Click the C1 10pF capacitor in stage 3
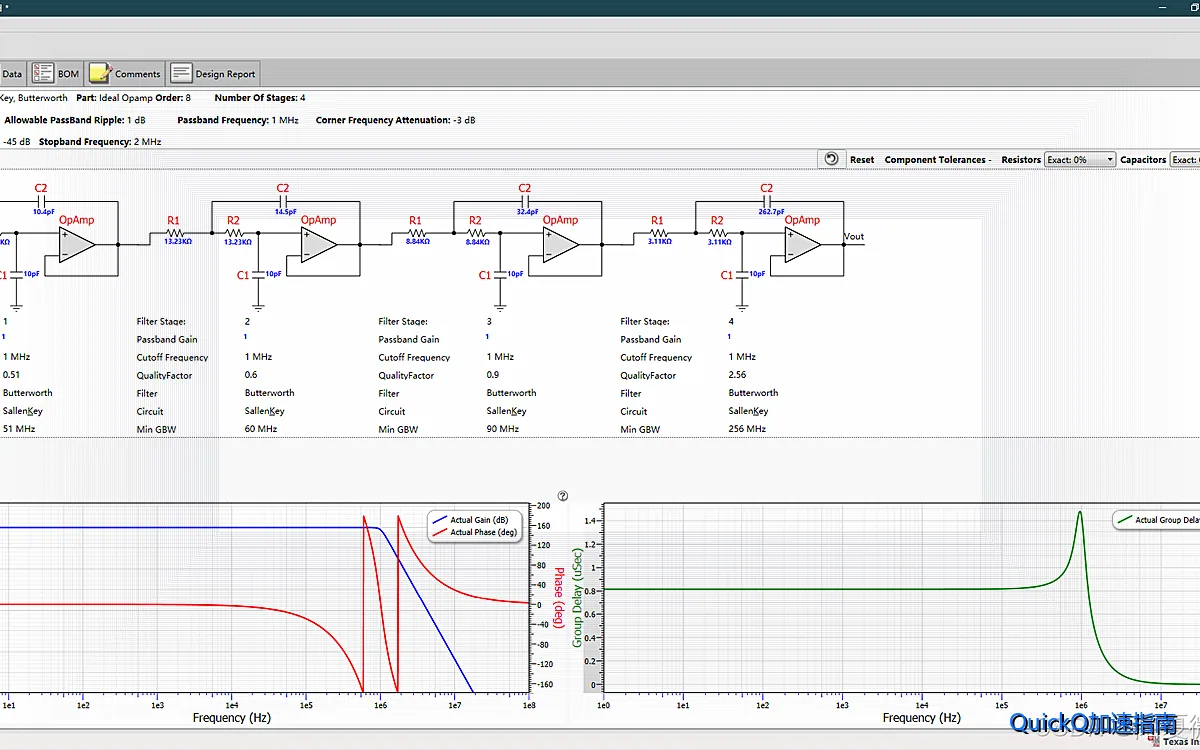The image size is (1200, 750). point(500,274)
